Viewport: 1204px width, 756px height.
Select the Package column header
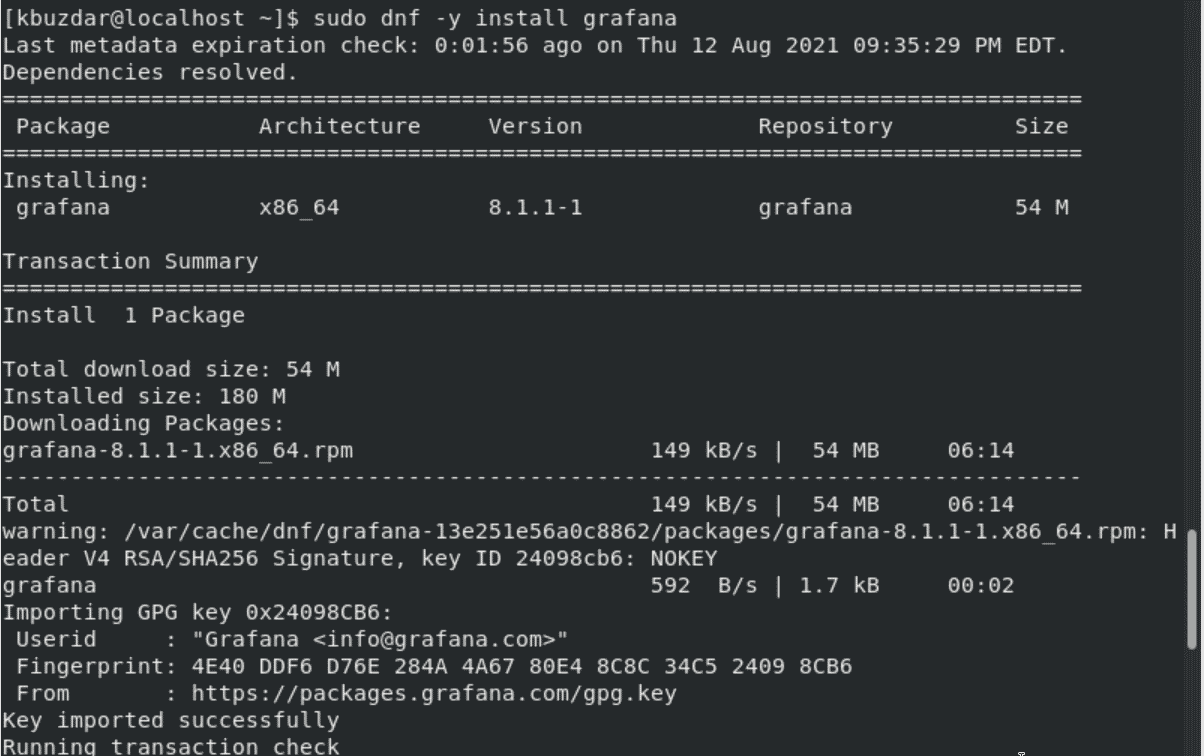coord(63,126)
